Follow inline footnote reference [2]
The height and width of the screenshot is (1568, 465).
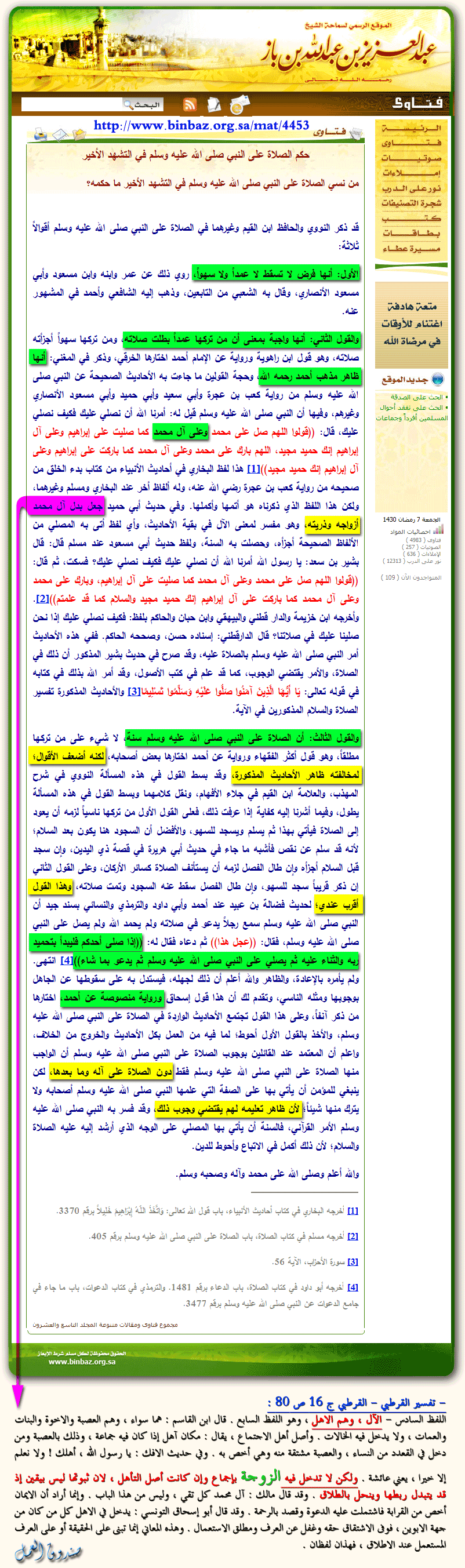click(42, 598)
